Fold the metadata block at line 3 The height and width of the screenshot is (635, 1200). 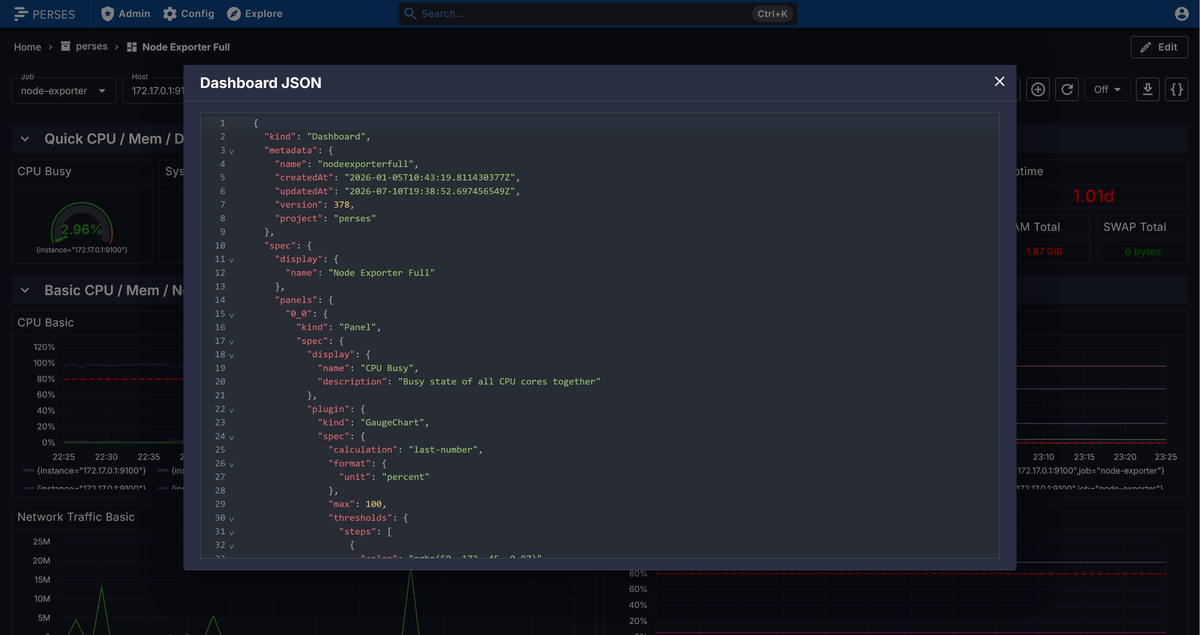point(232,151)
